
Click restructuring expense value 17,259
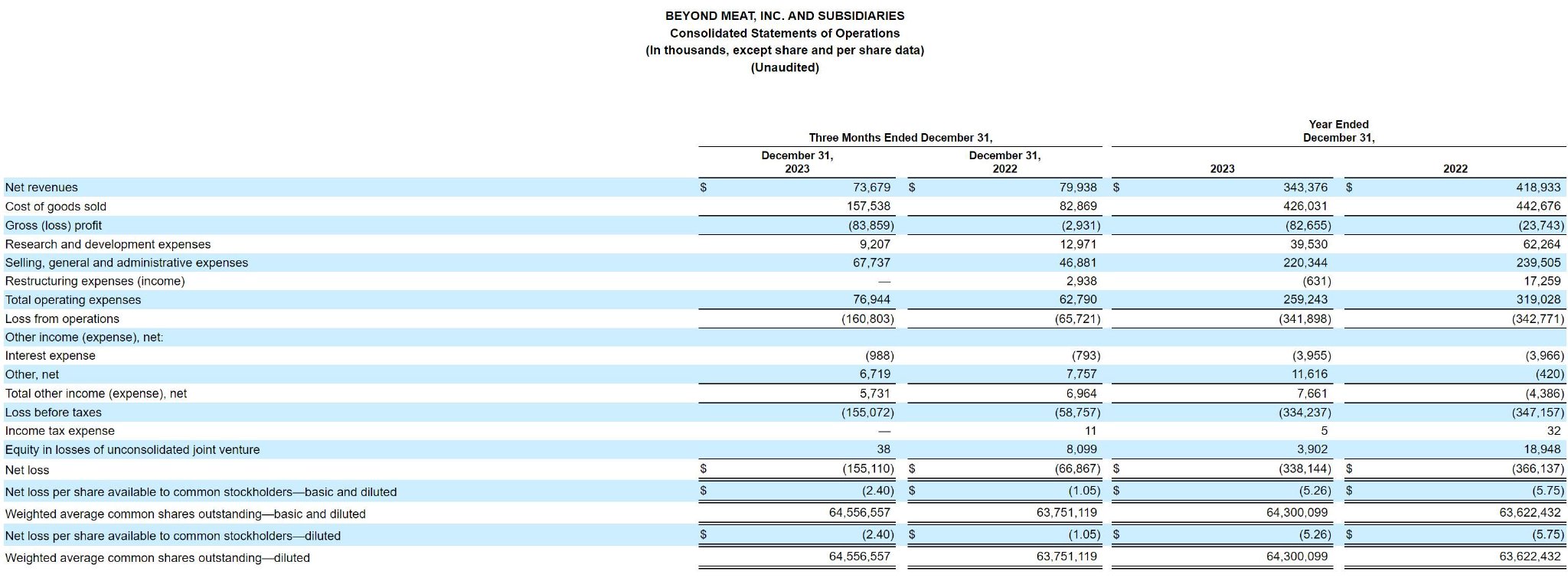coord(1541,281)
